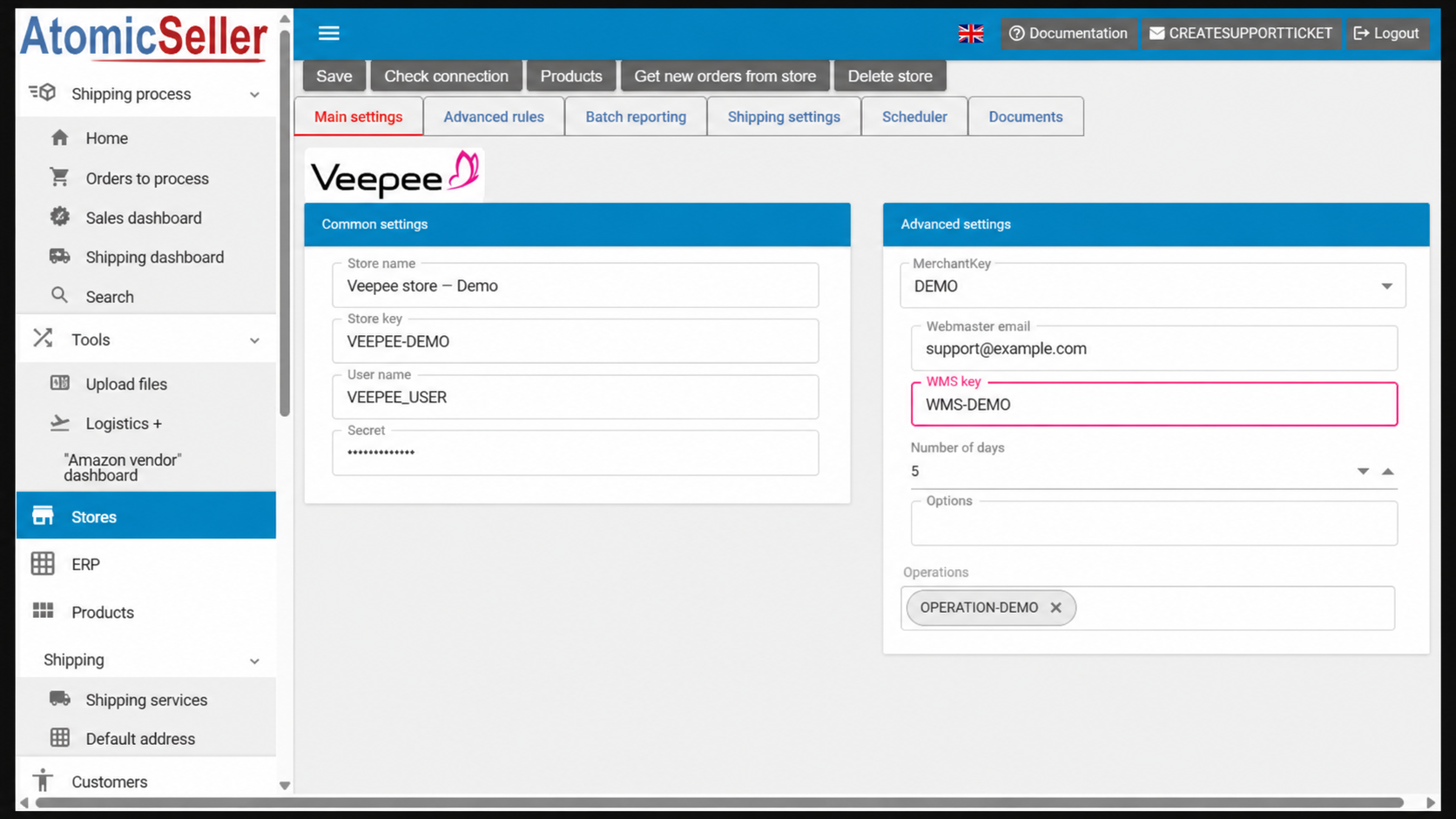
Task: Collapse the Shipping process section
Action: click(254, 94)
